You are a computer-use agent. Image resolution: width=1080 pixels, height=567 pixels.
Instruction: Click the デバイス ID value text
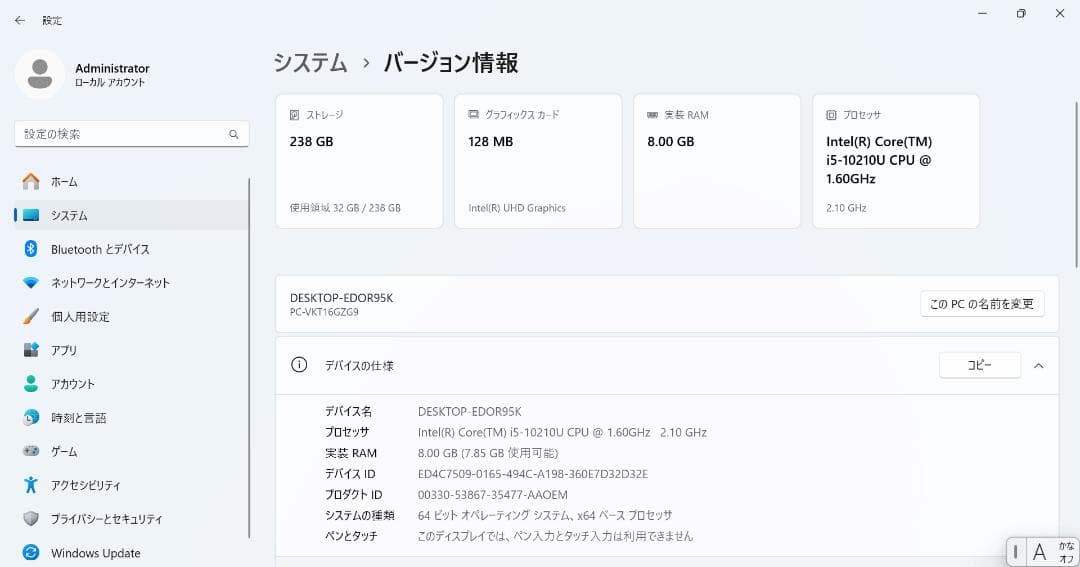pyautogui.click(x=532, y=474)
